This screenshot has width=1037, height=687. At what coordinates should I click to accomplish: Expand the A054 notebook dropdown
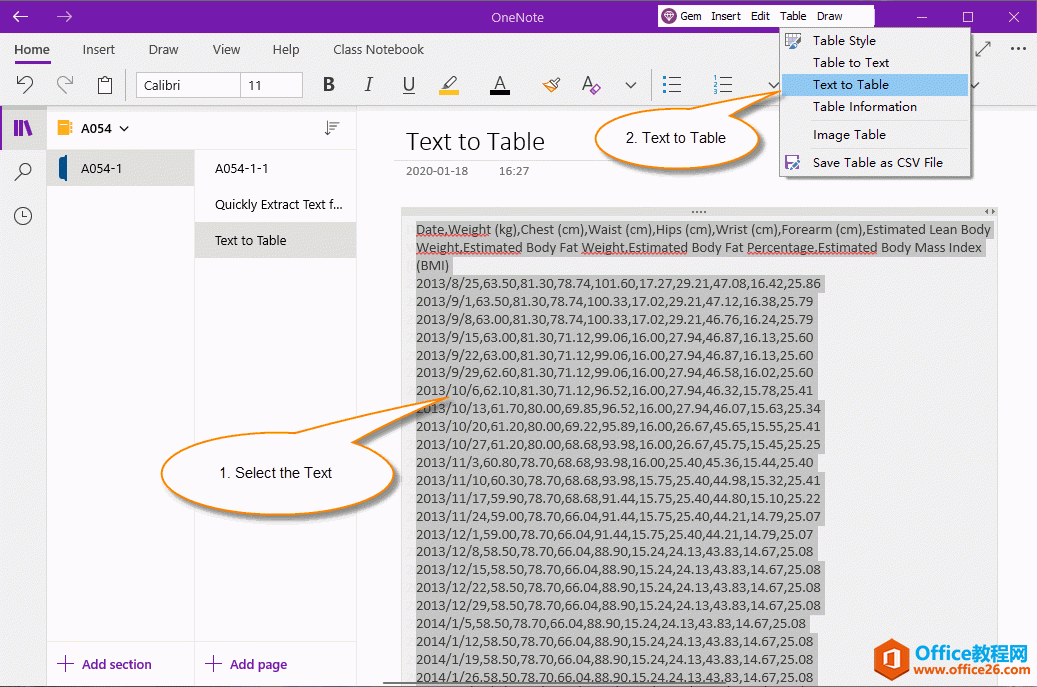[x=124, y=128]
